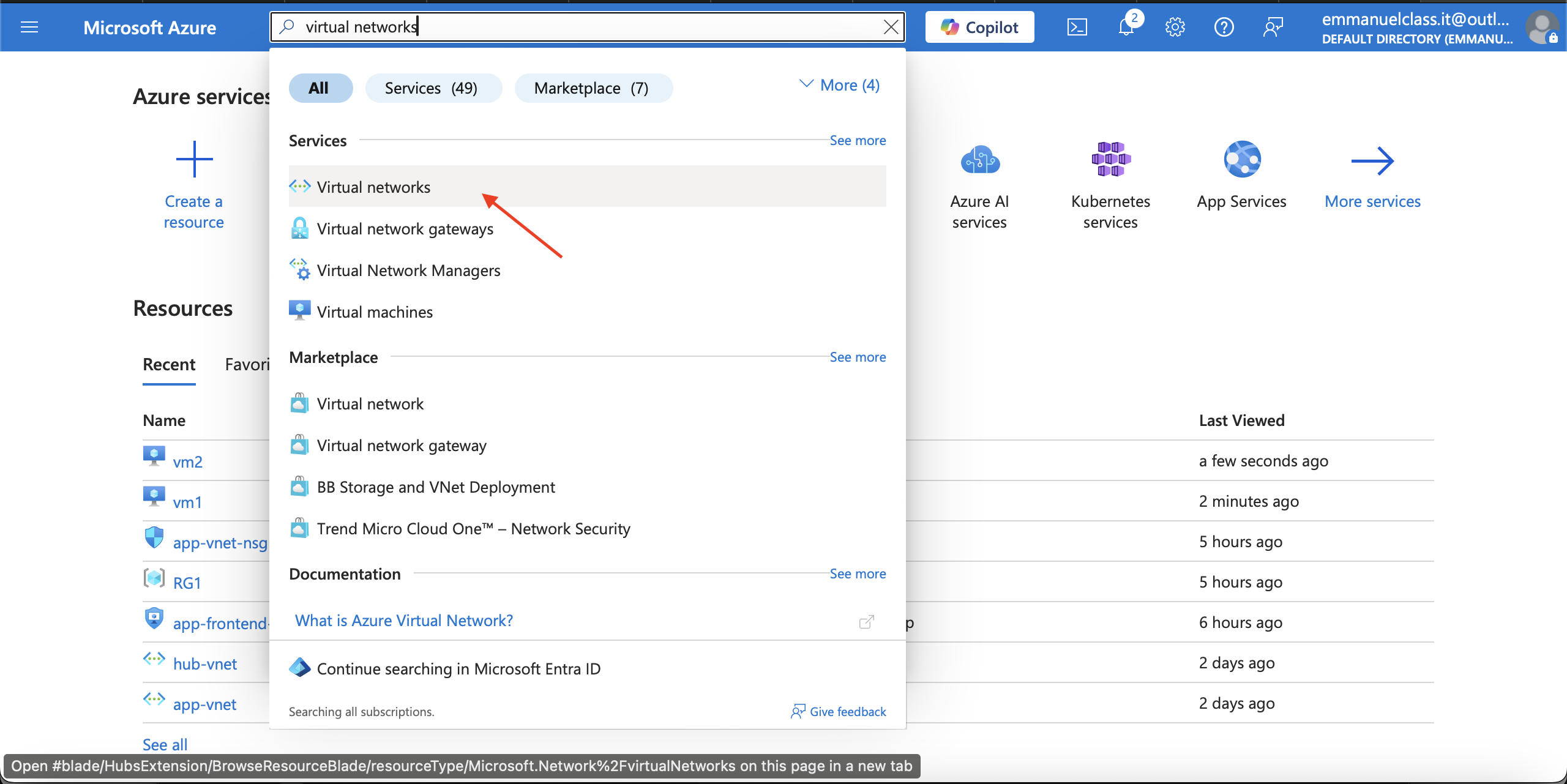
Task: Click the Microsoft Azure home title
Action: [149, 27]
